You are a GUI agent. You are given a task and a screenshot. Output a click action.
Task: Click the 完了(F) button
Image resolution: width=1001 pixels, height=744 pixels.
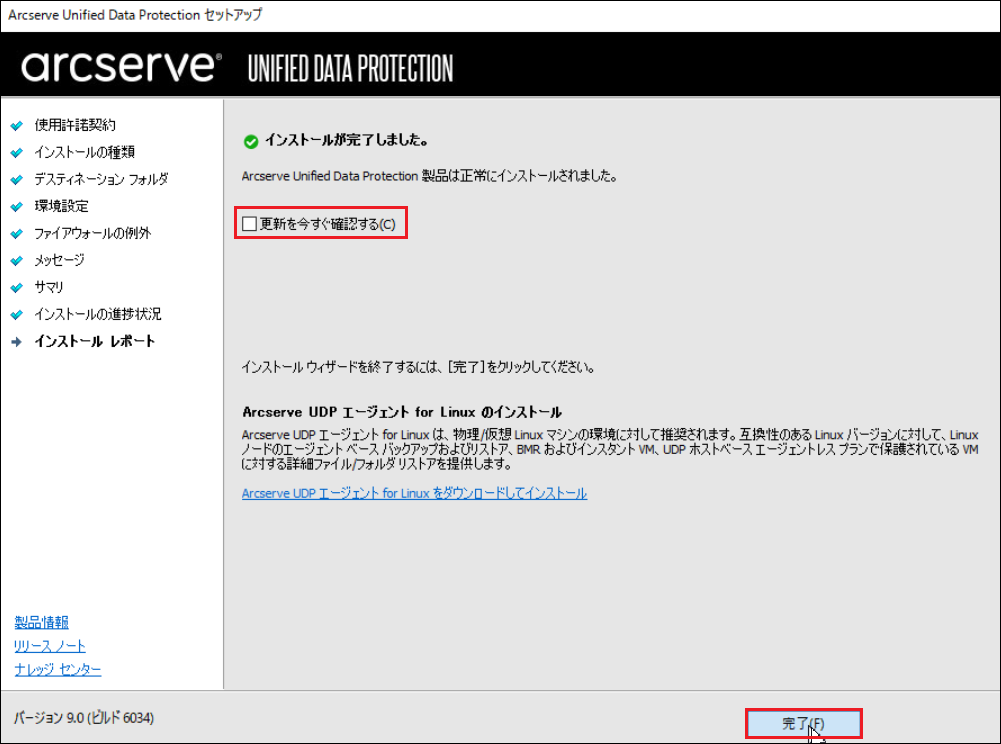(x=804, y=724)
